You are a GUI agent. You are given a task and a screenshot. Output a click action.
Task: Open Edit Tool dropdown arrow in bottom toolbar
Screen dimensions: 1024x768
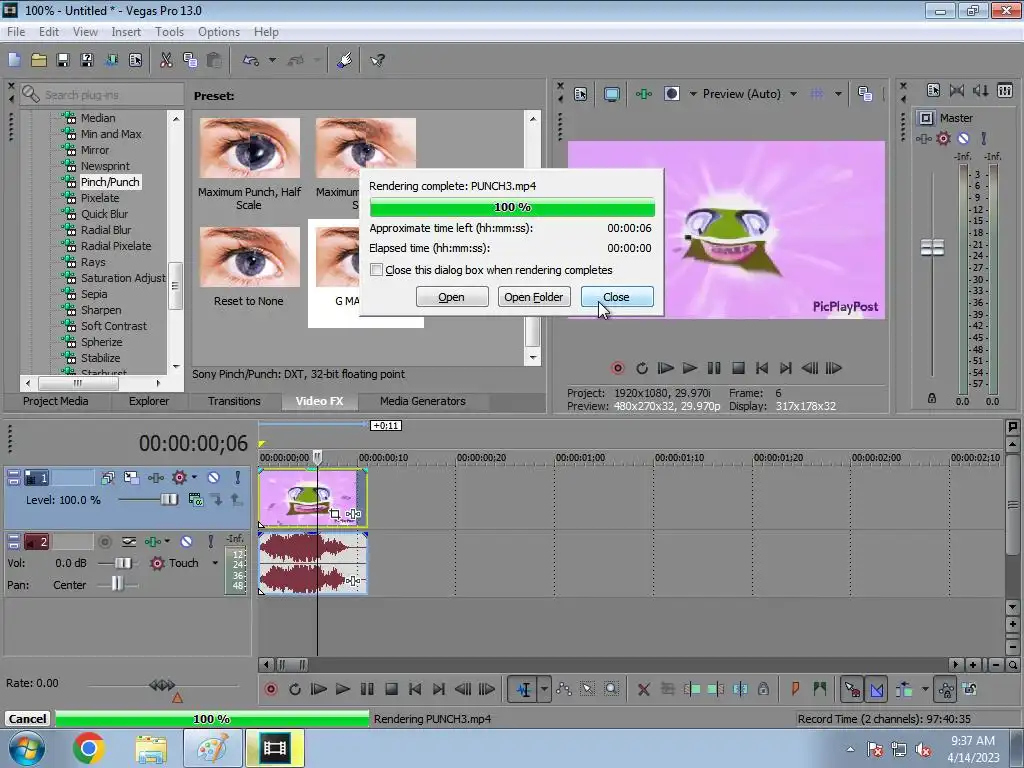[544, 690]
